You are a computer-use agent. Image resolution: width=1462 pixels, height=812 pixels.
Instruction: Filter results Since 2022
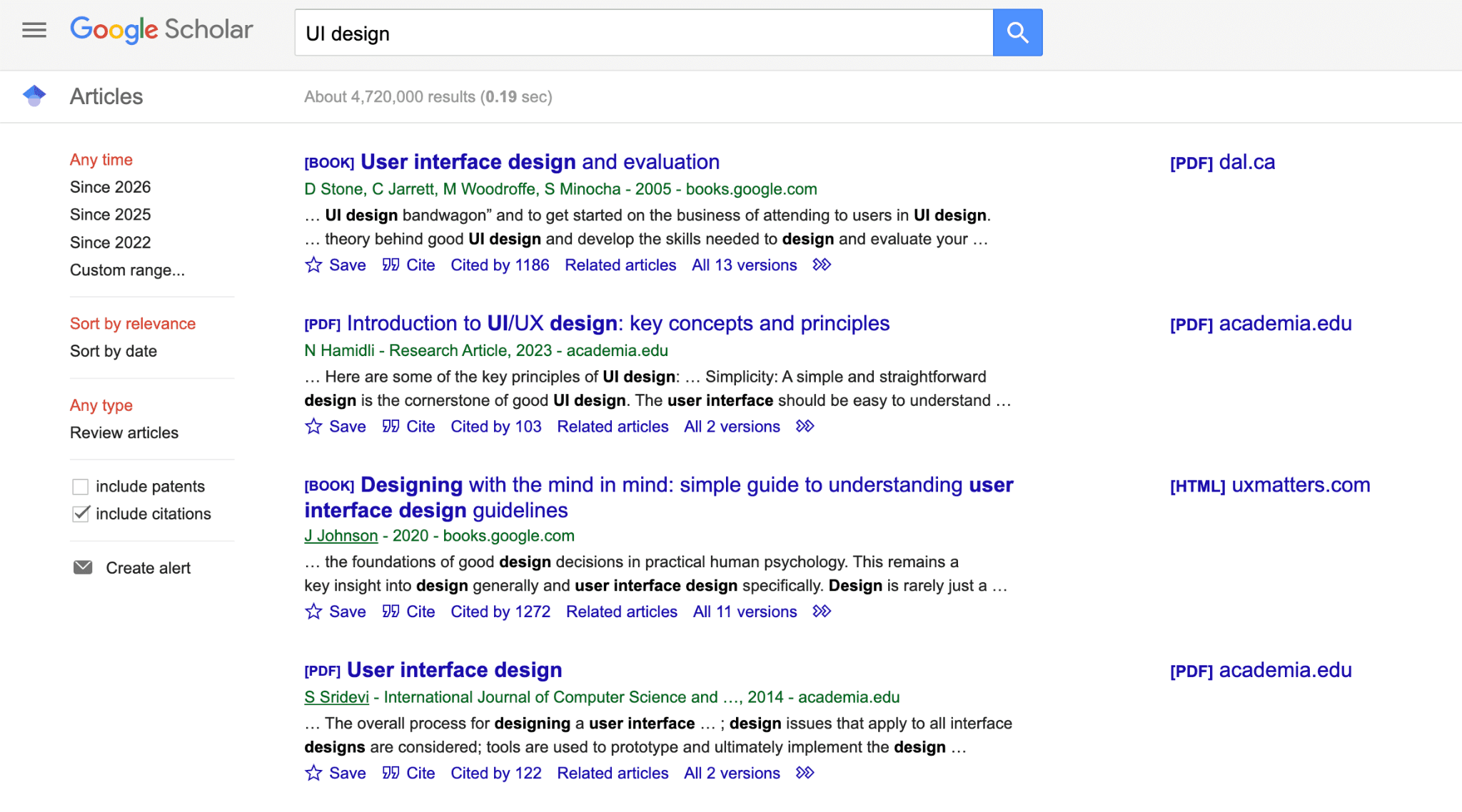click(111, 243)
